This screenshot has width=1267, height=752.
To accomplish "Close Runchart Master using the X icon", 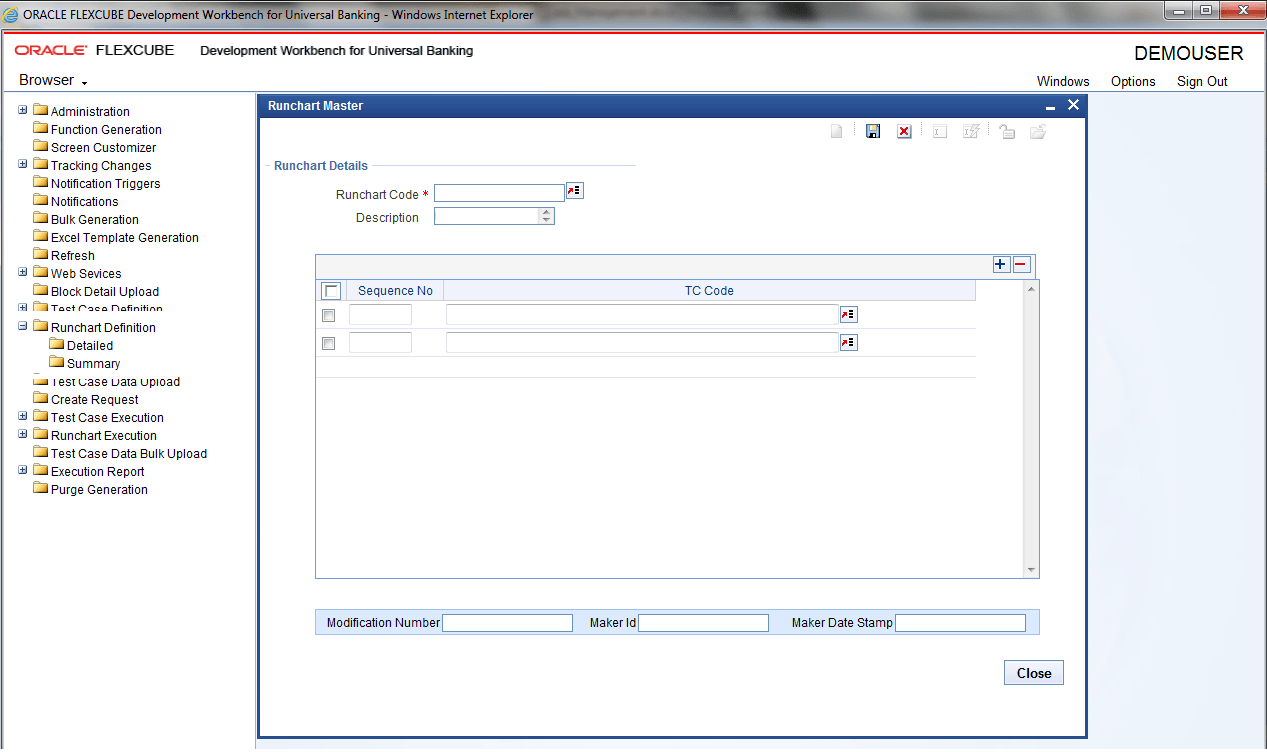I will point(1073,105).
